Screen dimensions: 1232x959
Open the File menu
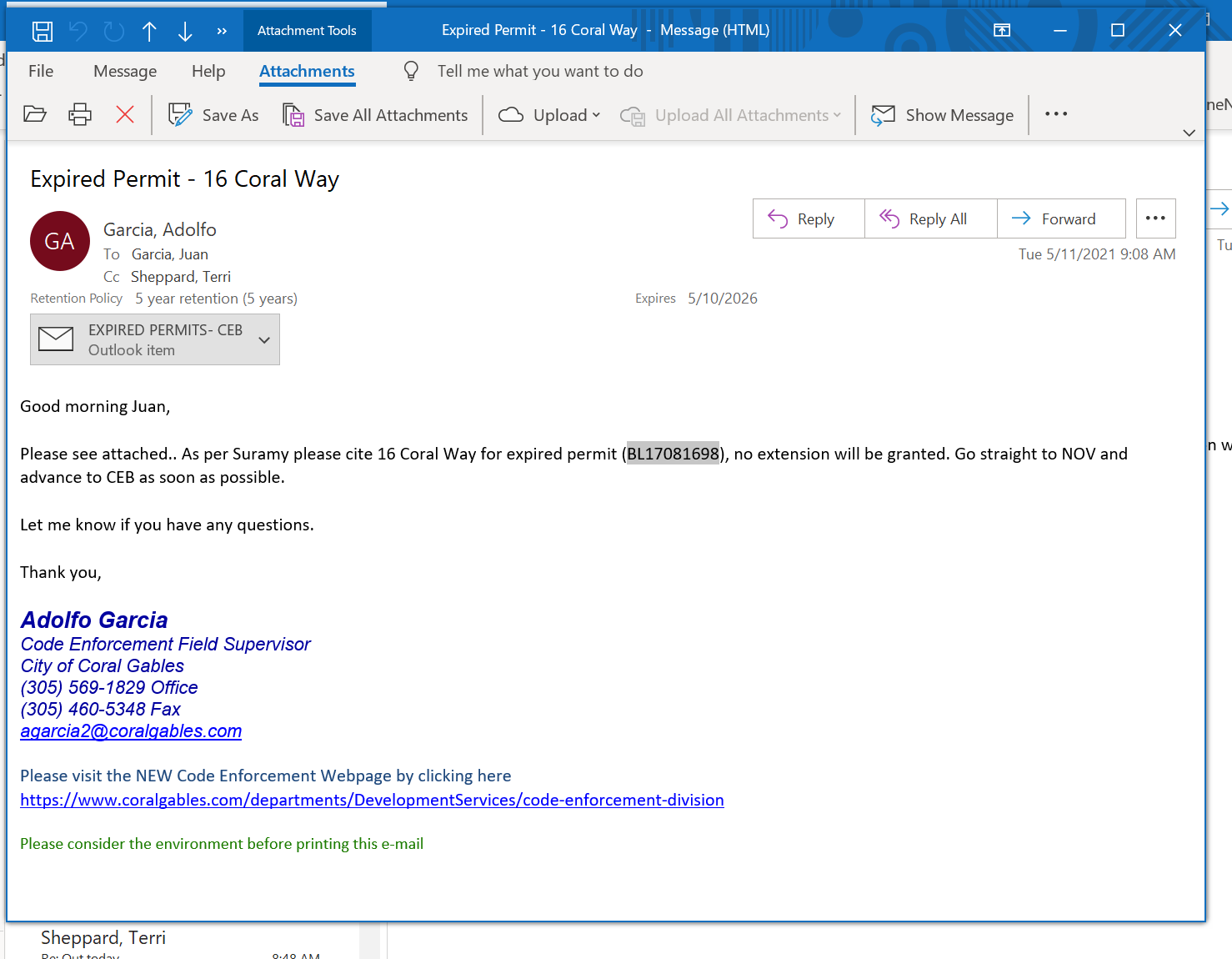point(41,72)
